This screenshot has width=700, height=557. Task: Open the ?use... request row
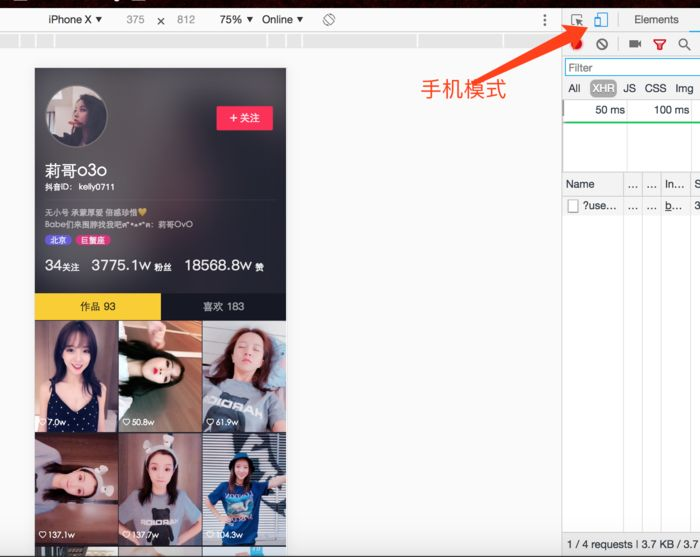coord(631,206)
